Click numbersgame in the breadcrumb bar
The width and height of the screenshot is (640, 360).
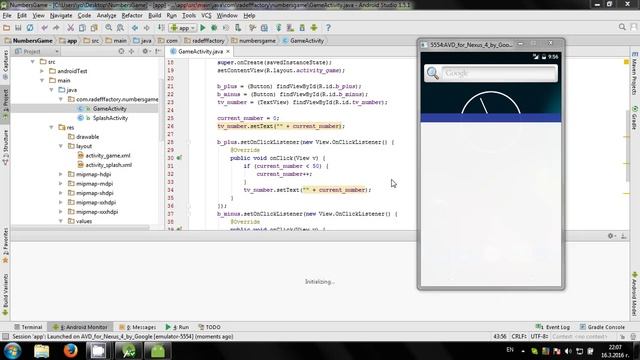click(x=257, y=40)
